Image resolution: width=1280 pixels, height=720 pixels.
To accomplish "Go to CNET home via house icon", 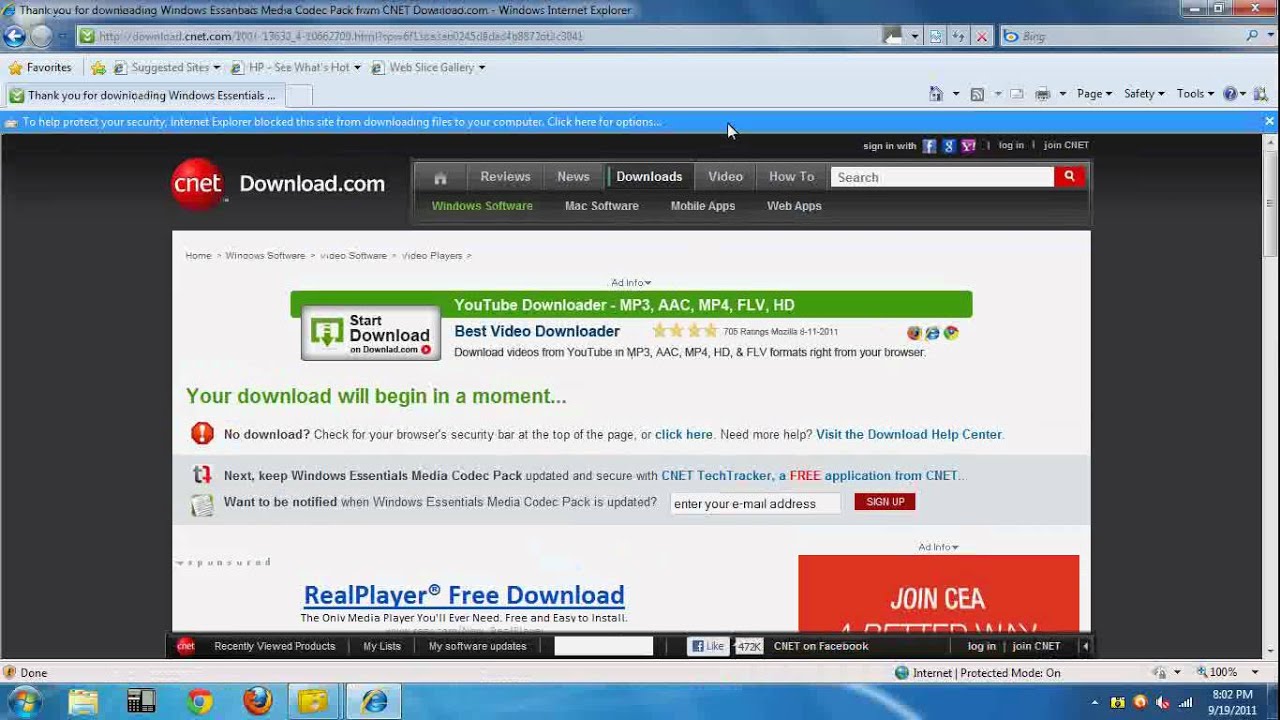I will click(x=440, y=178).
